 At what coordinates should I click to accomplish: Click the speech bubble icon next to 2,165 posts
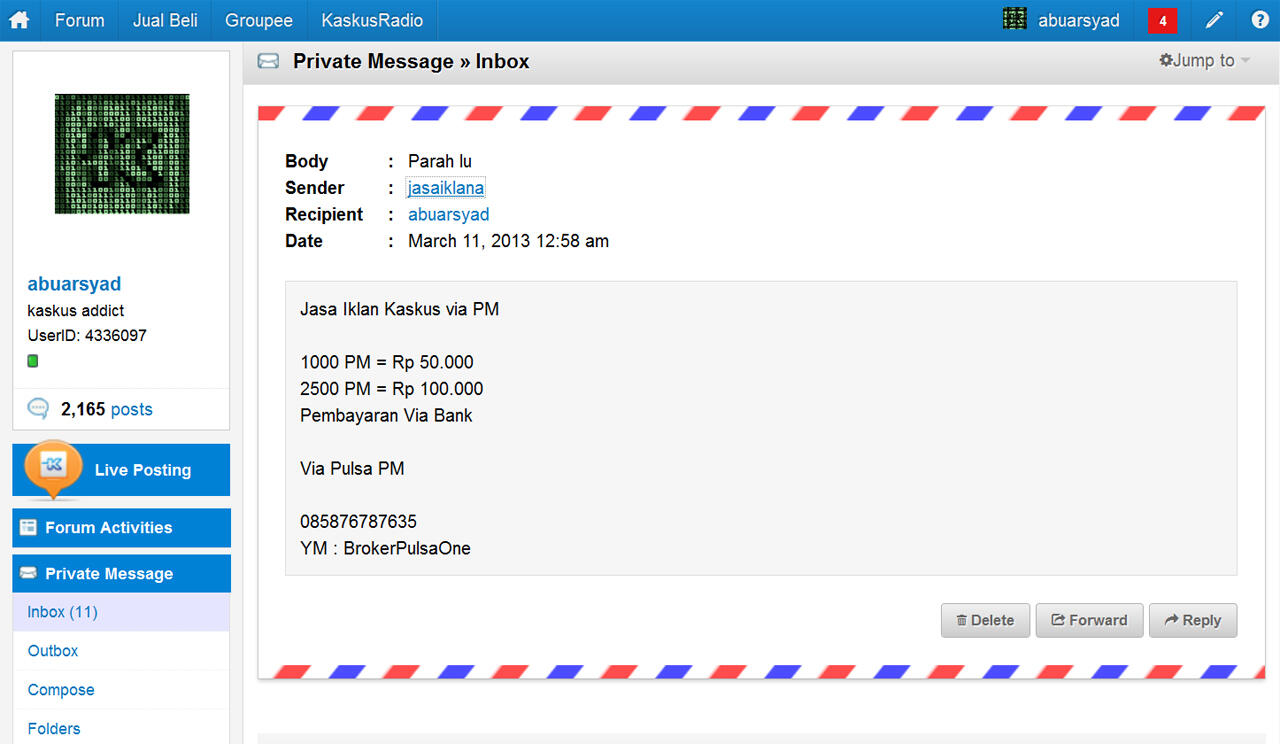click(38, 408)
